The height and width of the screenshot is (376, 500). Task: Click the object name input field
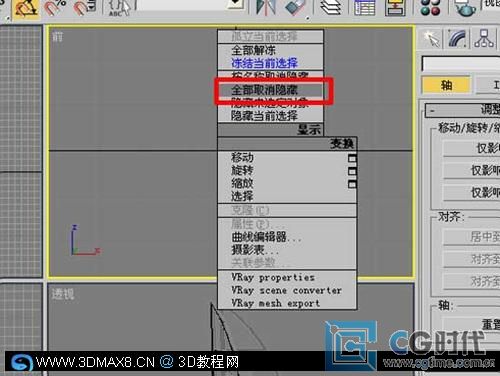(x=461, y=63)
